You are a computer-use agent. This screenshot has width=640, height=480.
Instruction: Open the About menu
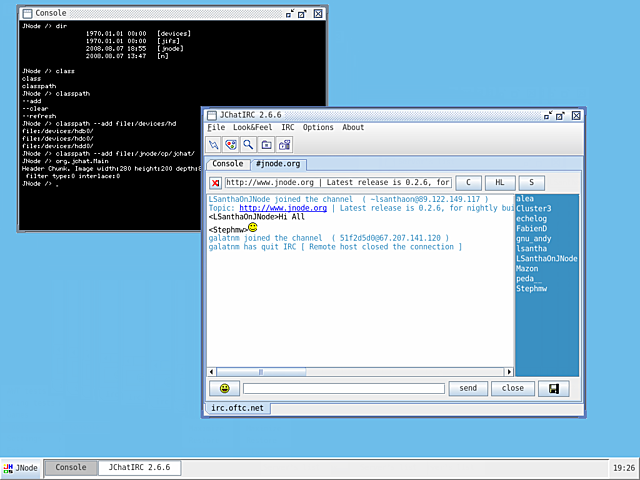click(353, 127)
